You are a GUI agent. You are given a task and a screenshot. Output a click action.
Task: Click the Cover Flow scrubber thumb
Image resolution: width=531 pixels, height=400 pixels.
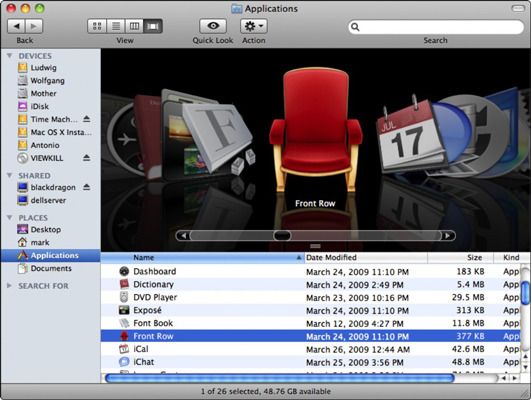[x=282, y=235]
